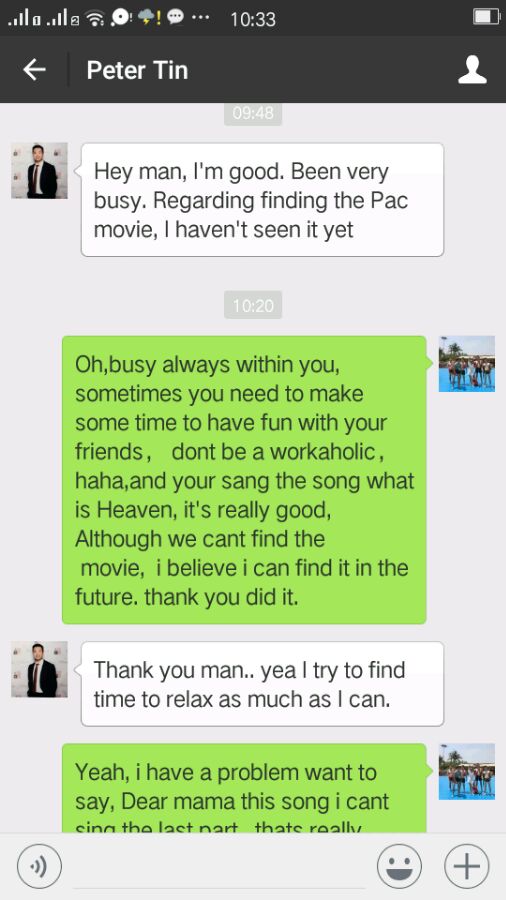Tap the chat notification bubble icon

176,18
